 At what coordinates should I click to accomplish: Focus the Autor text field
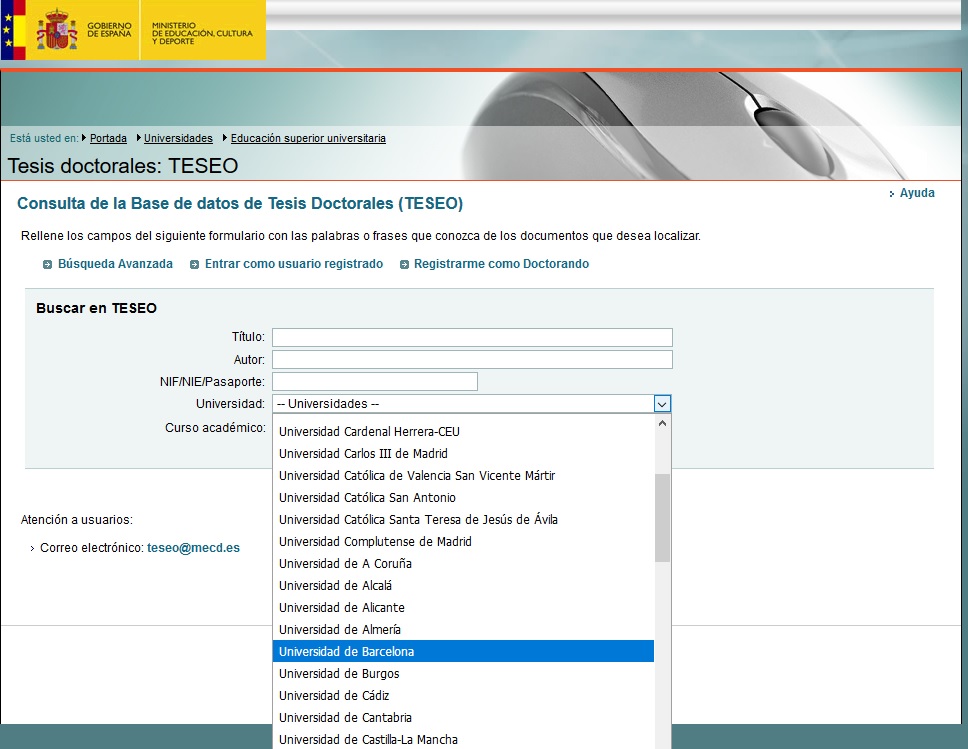[472, 359]
